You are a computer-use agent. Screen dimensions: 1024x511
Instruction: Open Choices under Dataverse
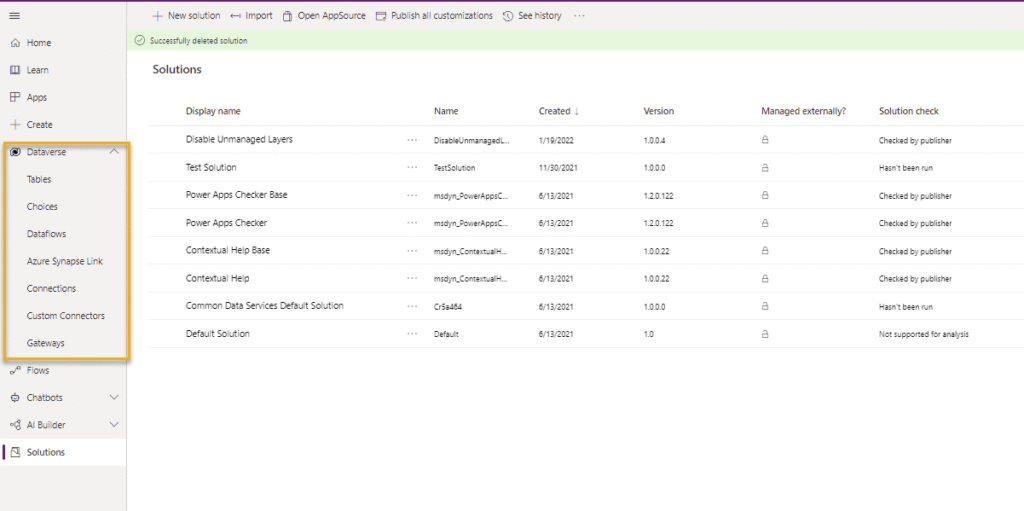coord(42,206)
